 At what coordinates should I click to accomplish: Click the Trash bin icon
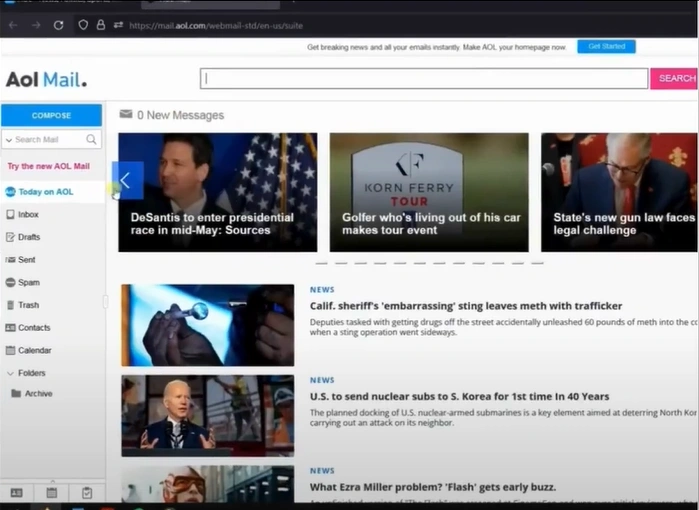coord(11,305)
